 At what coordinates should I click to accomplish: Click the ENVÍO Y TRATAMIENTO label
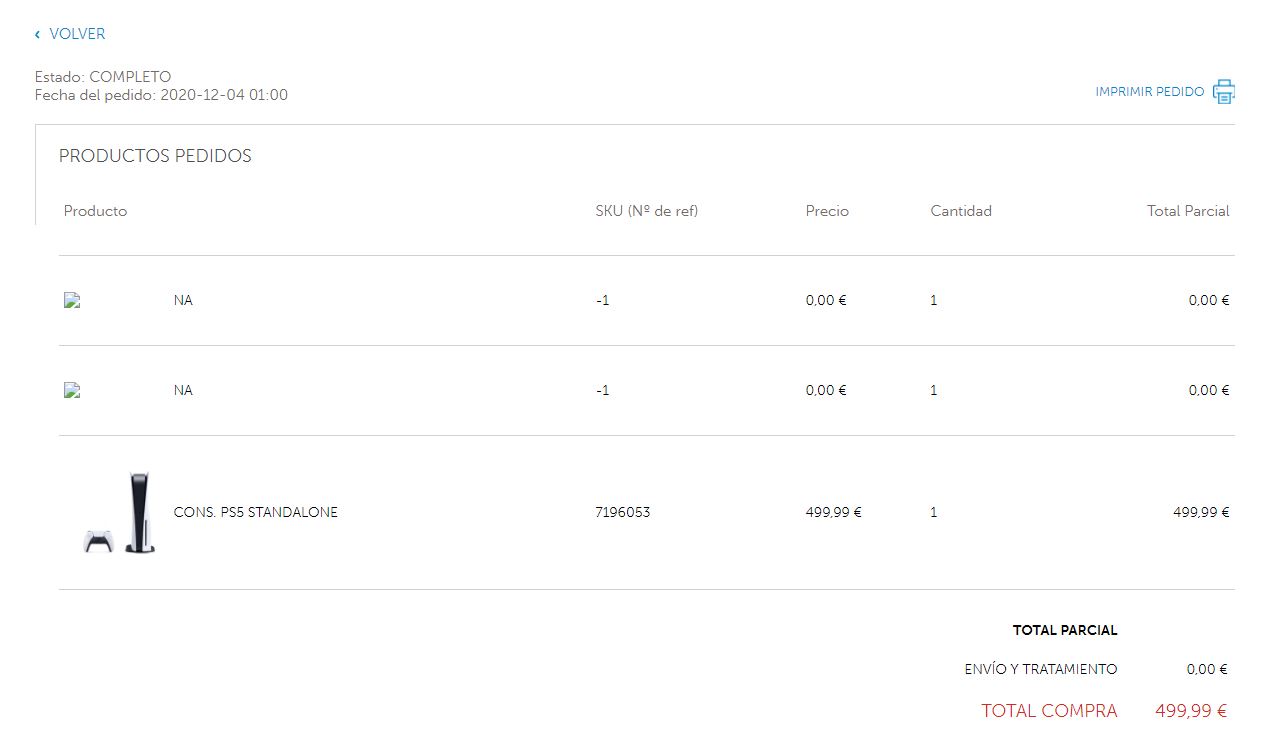click(x=1040, y=669)
